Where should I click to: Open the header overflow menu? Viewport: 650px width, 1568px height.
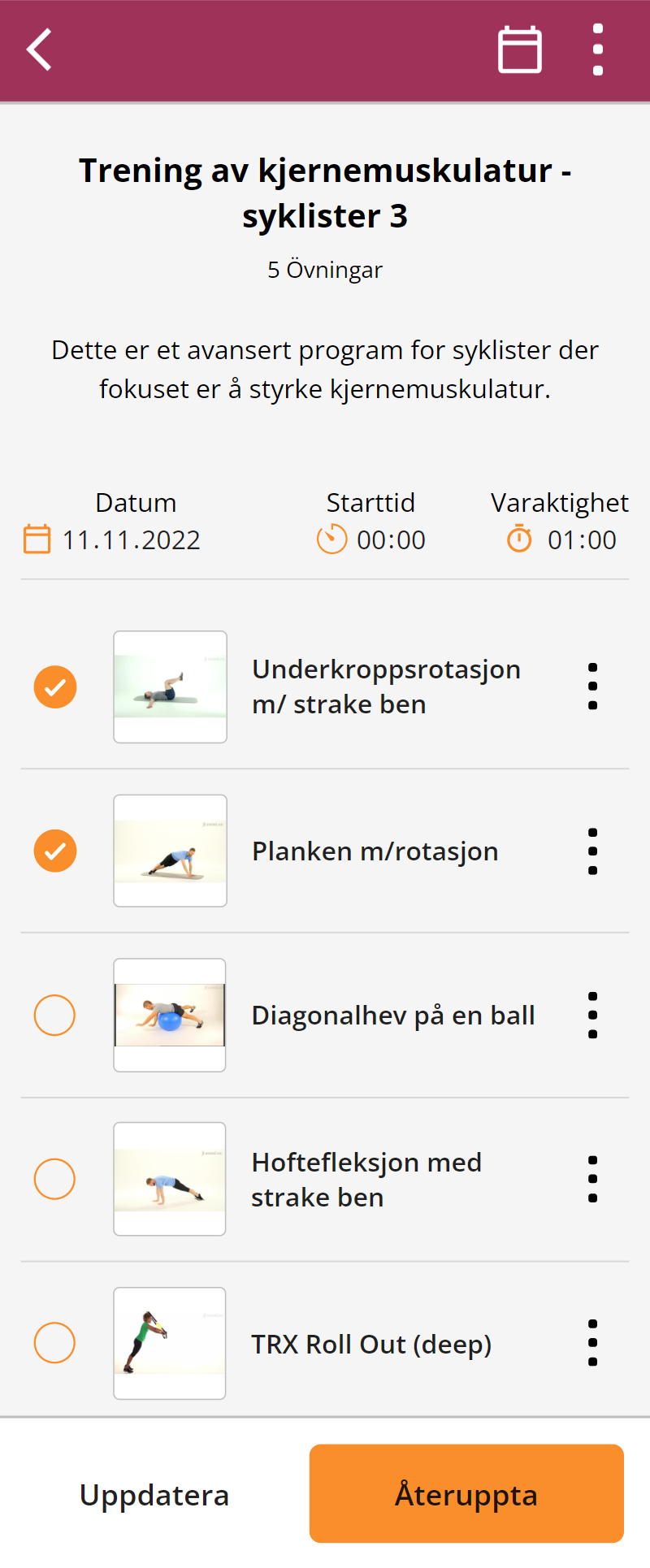pos(598,50)
